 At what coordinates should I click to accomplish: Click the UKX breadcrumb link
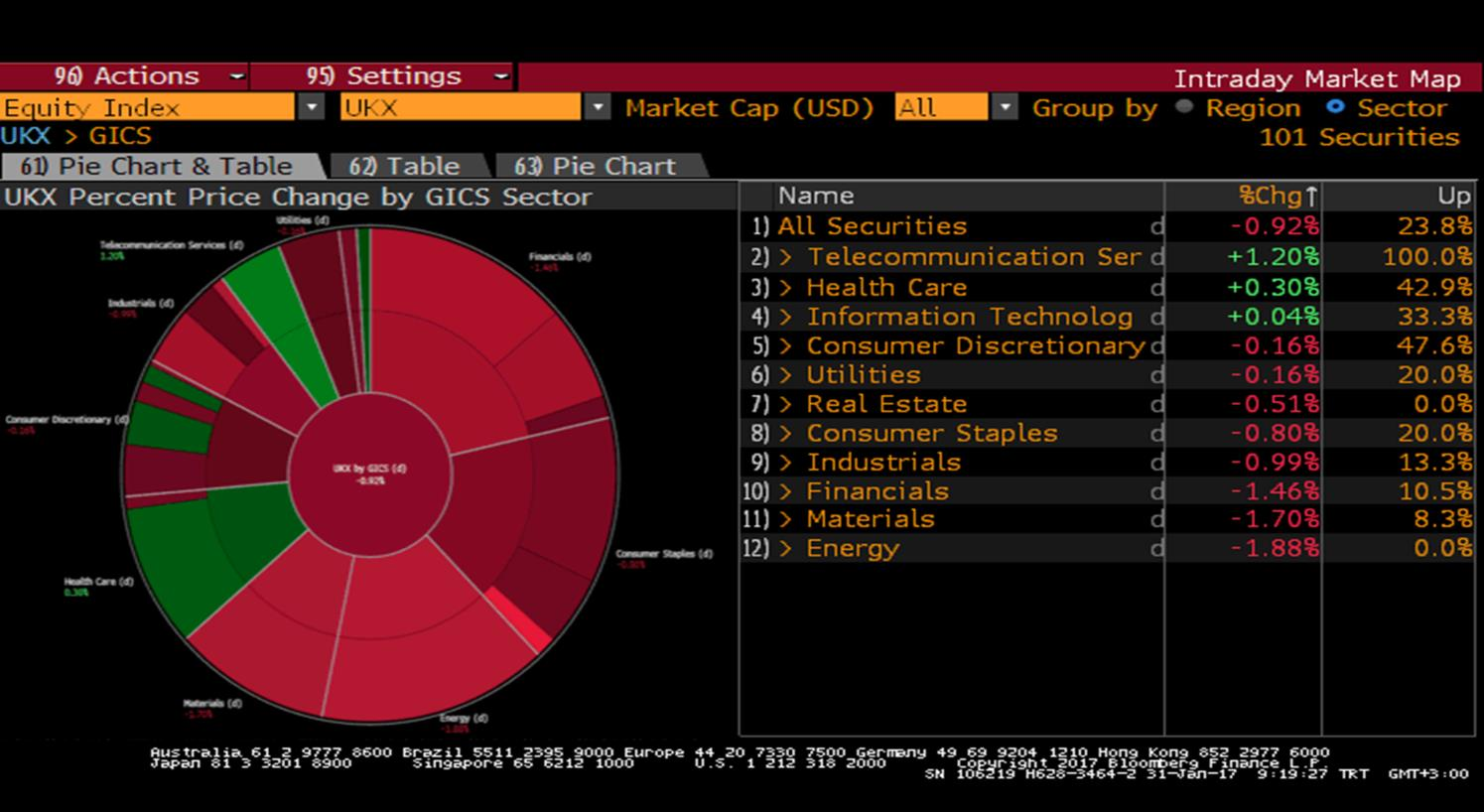[x=26, y=136]
